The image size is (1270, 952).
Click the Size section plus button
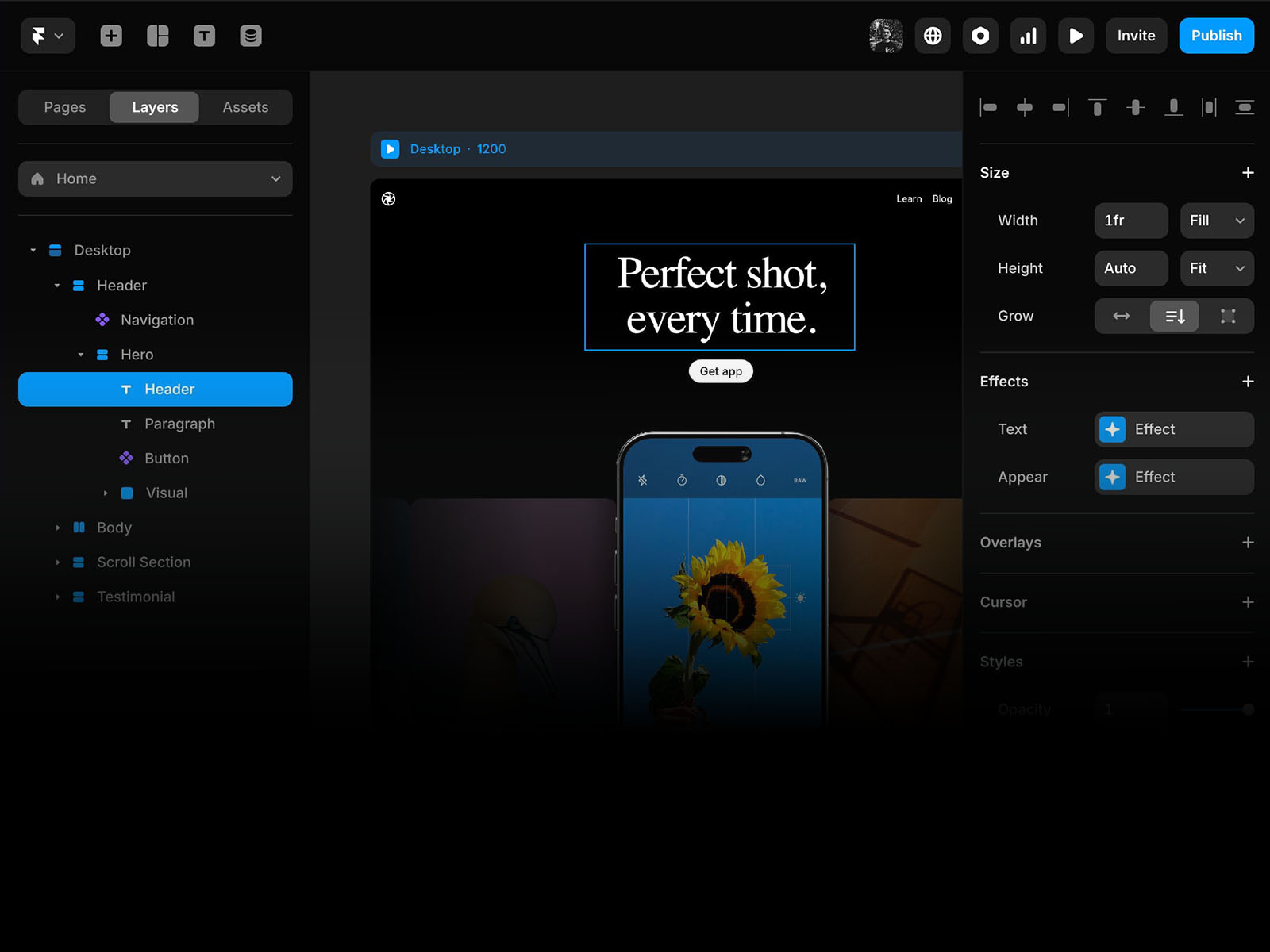coord(1248,173)
